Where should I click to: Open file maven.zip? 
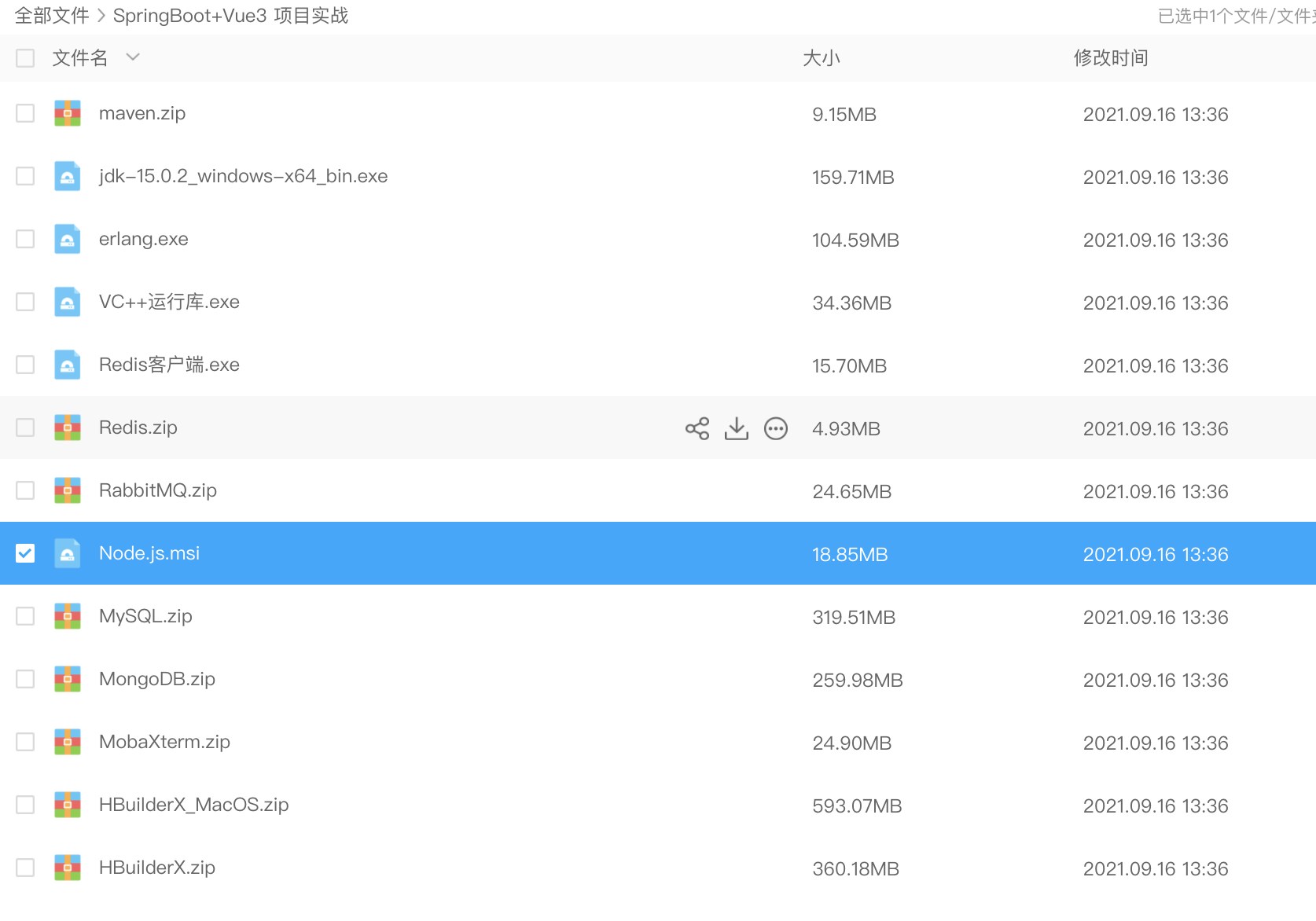coord(142,113)
